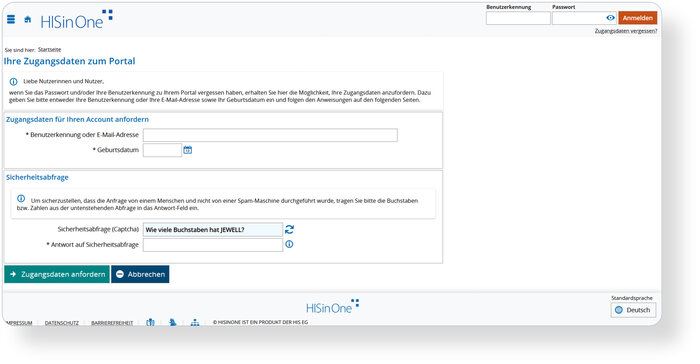This screenshot has width=700, height=364.
Task: Cancel with the Abbrechen button
Action: pos(140,274)
